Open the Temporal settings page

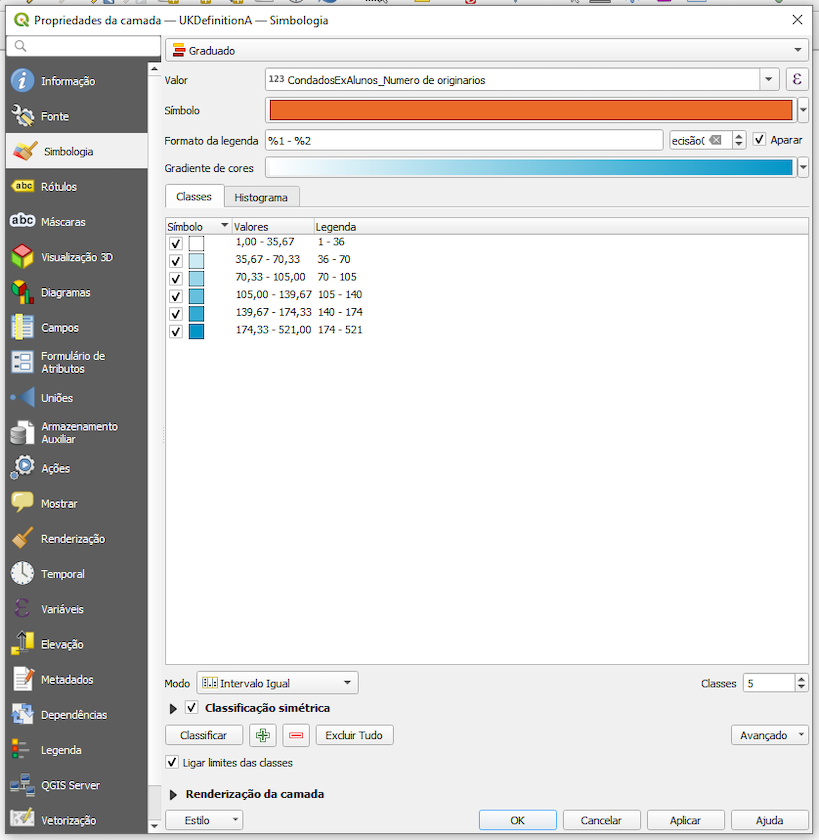pos(62,574)
